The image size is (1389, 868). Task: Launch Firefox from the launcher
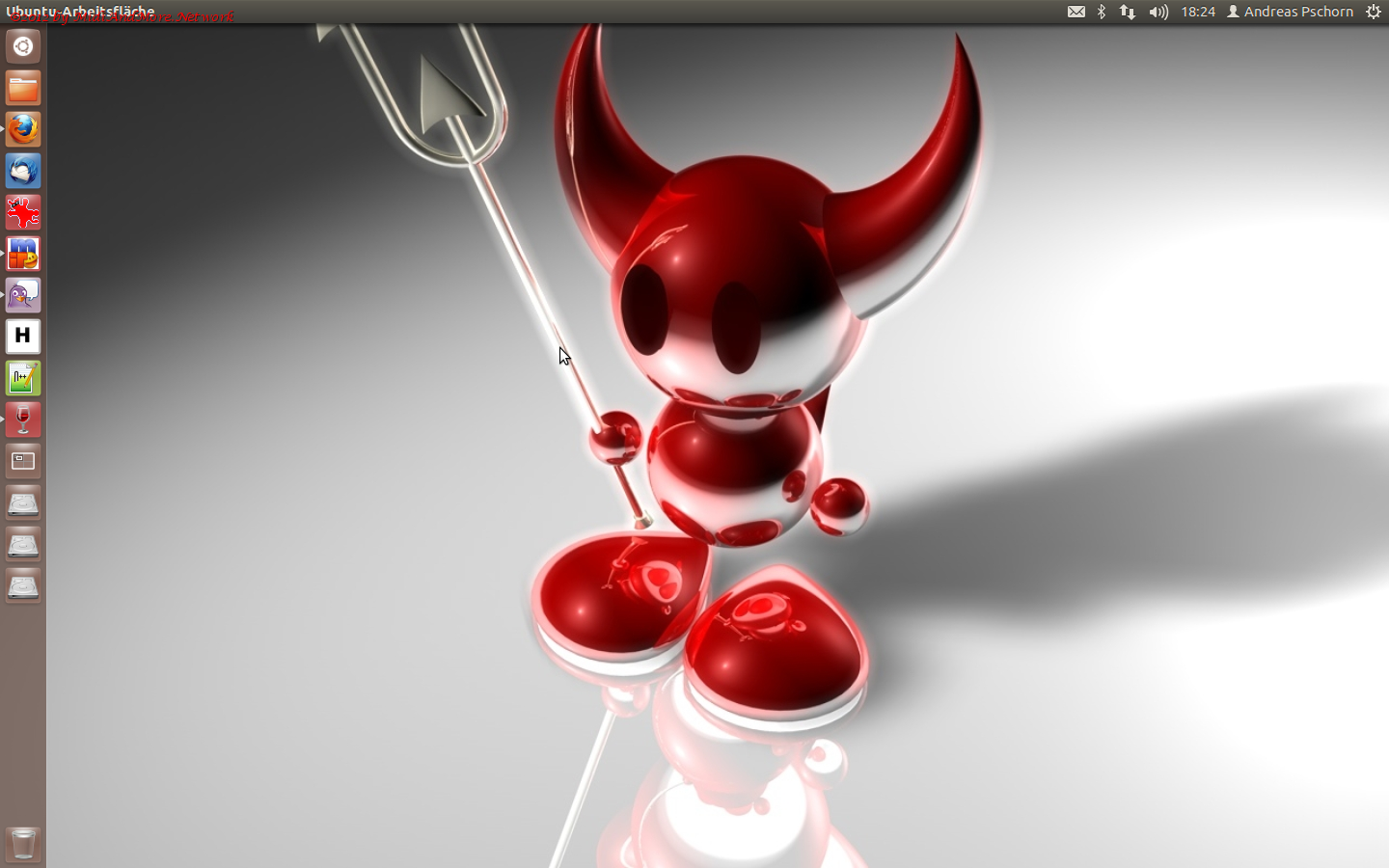point(23,129)
